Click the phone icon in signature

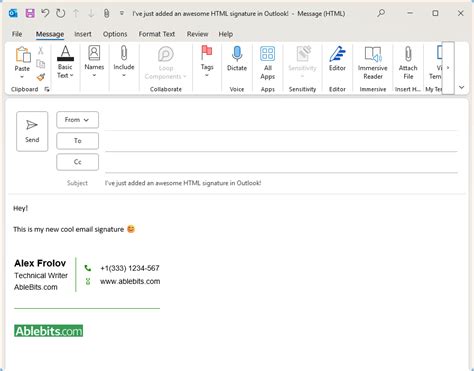click(x=88, y=268)
